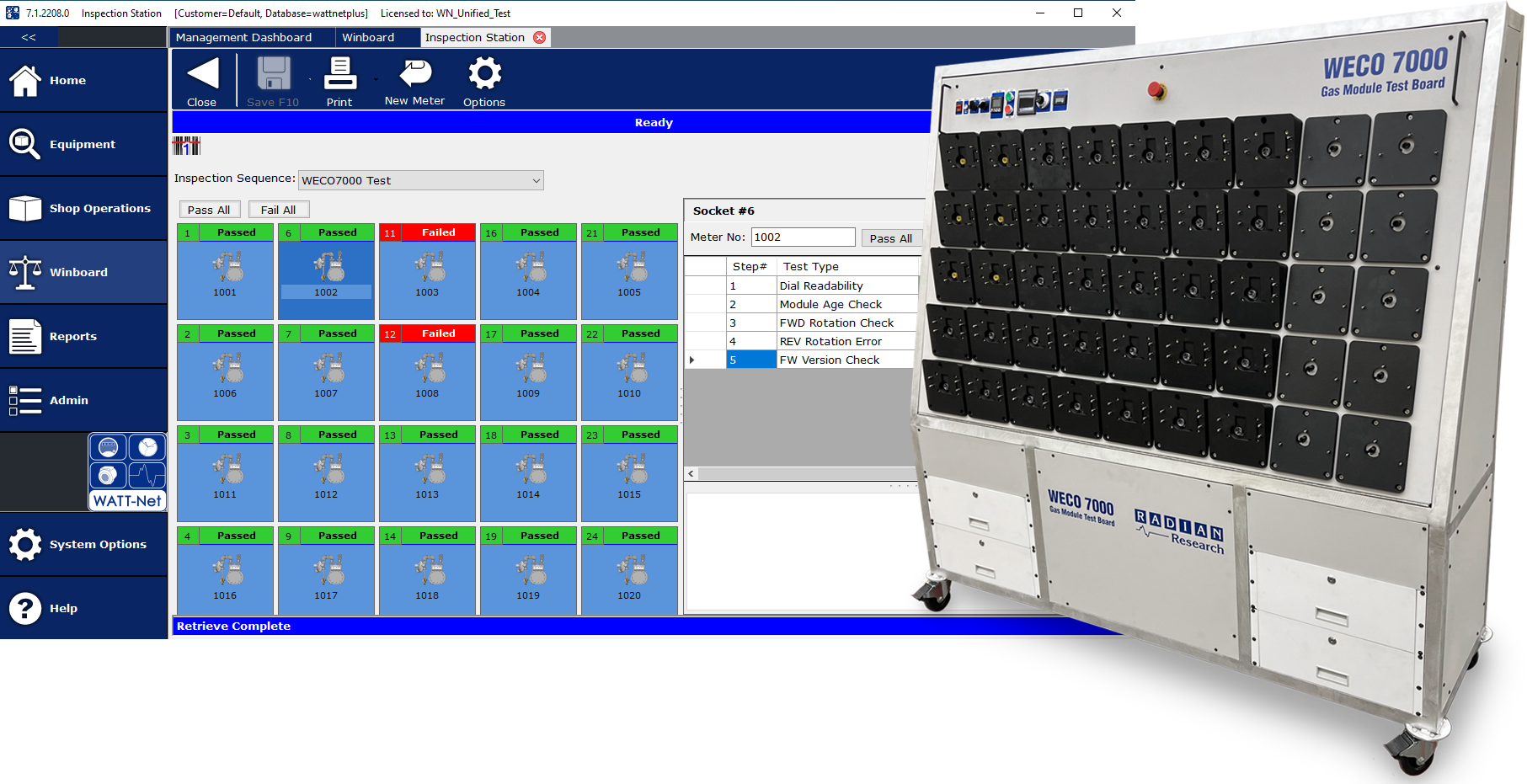Open Help from the sidebar
This screenshot has width=1527, height=784.
83,608
